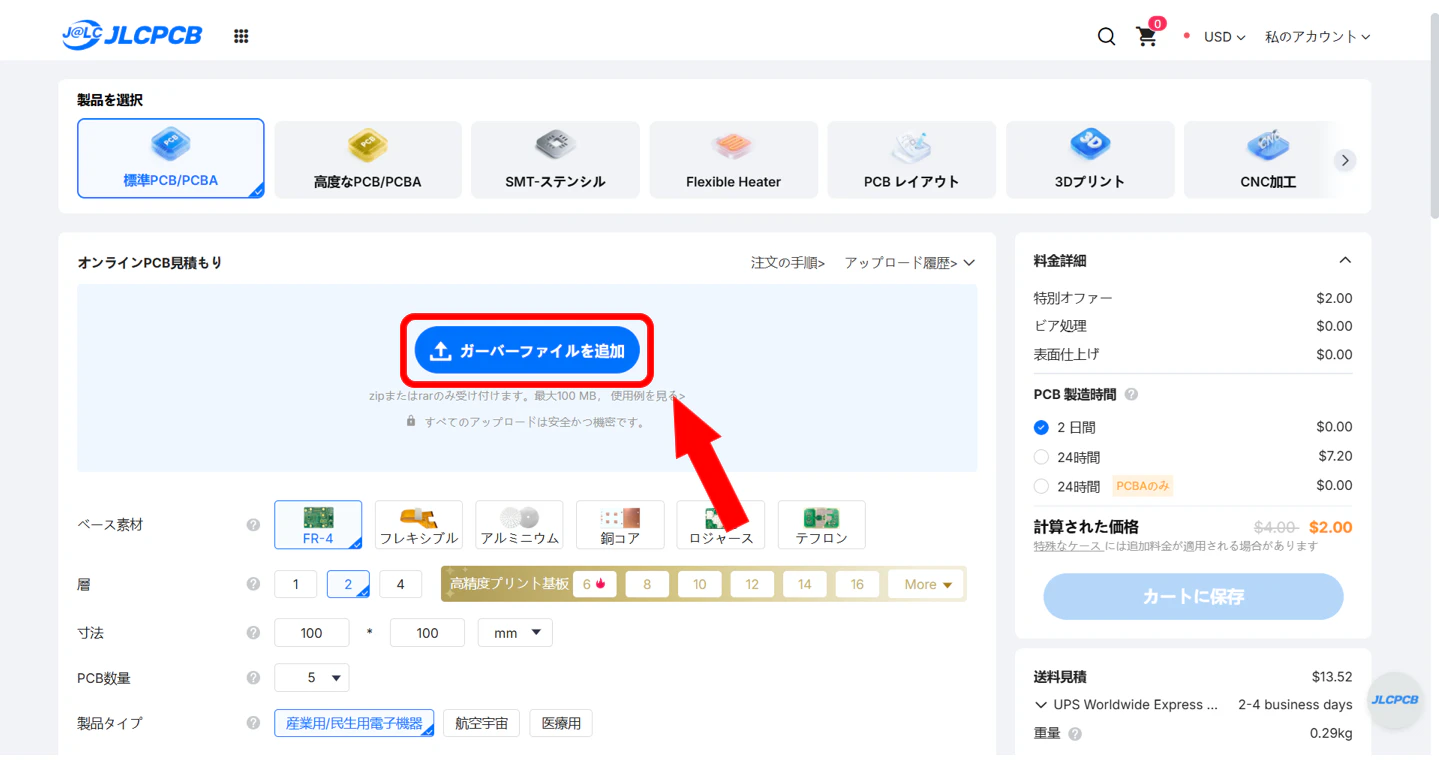
Task: Open 使用例を見る link
Action: point(648,396)
